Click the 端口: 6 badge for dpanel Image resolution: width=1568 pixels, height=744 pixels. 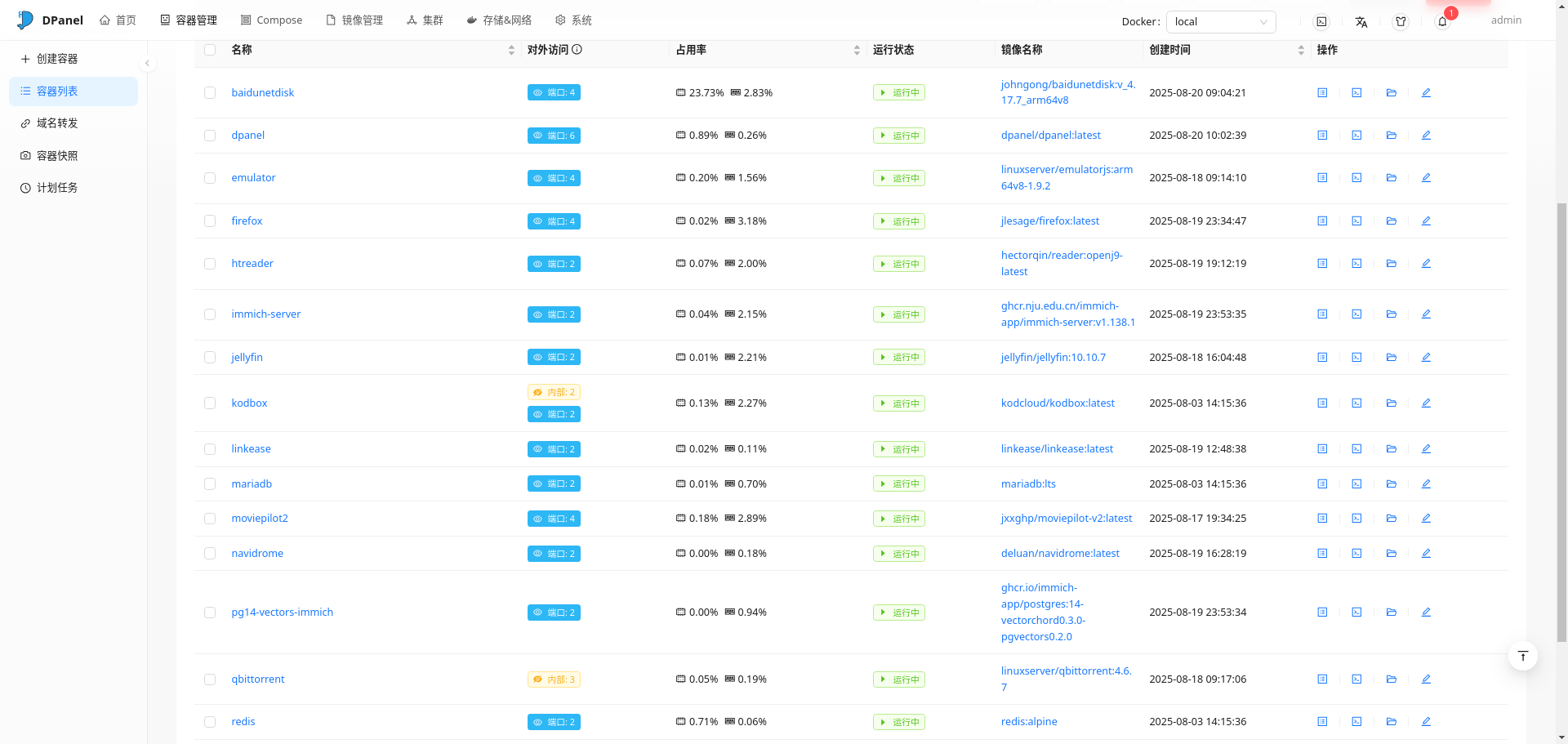click(554, 136)
